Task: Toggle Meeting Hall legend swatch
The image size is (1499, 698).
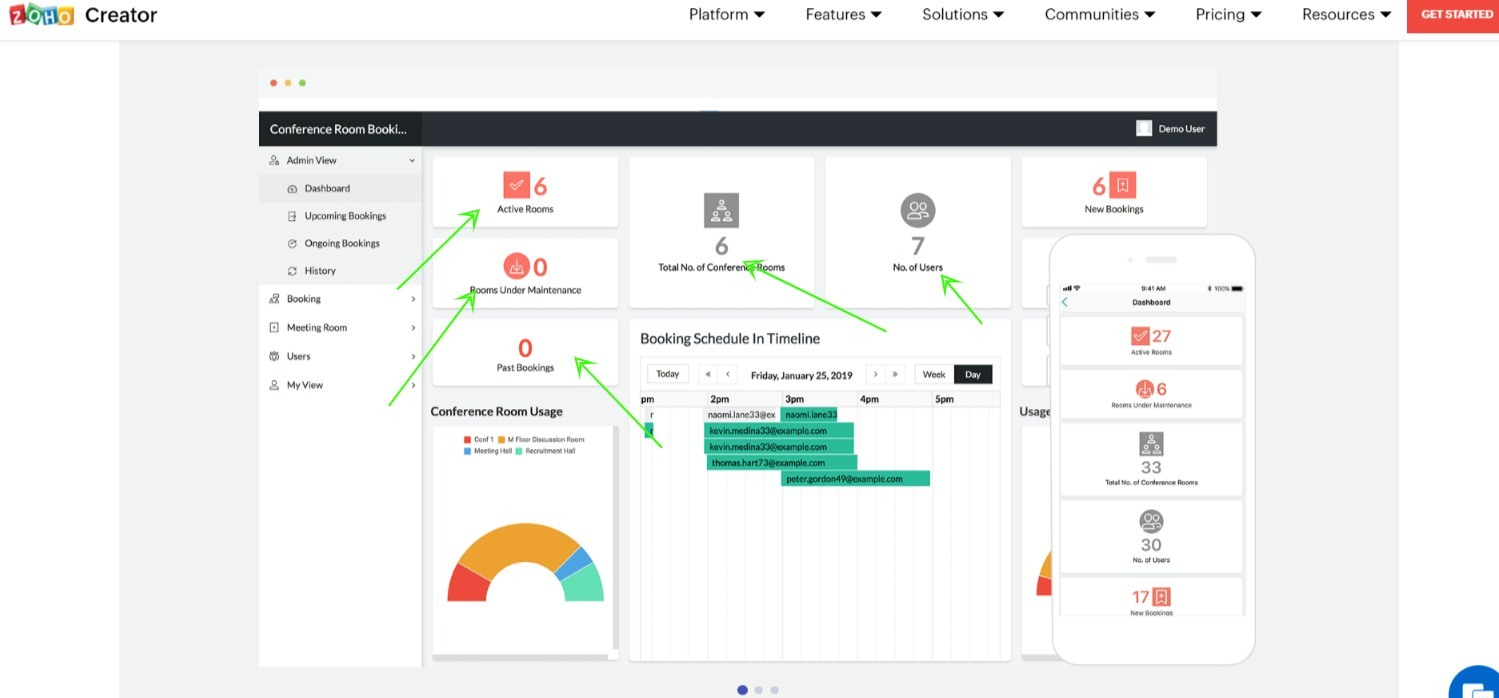Action: click(467, 451)
